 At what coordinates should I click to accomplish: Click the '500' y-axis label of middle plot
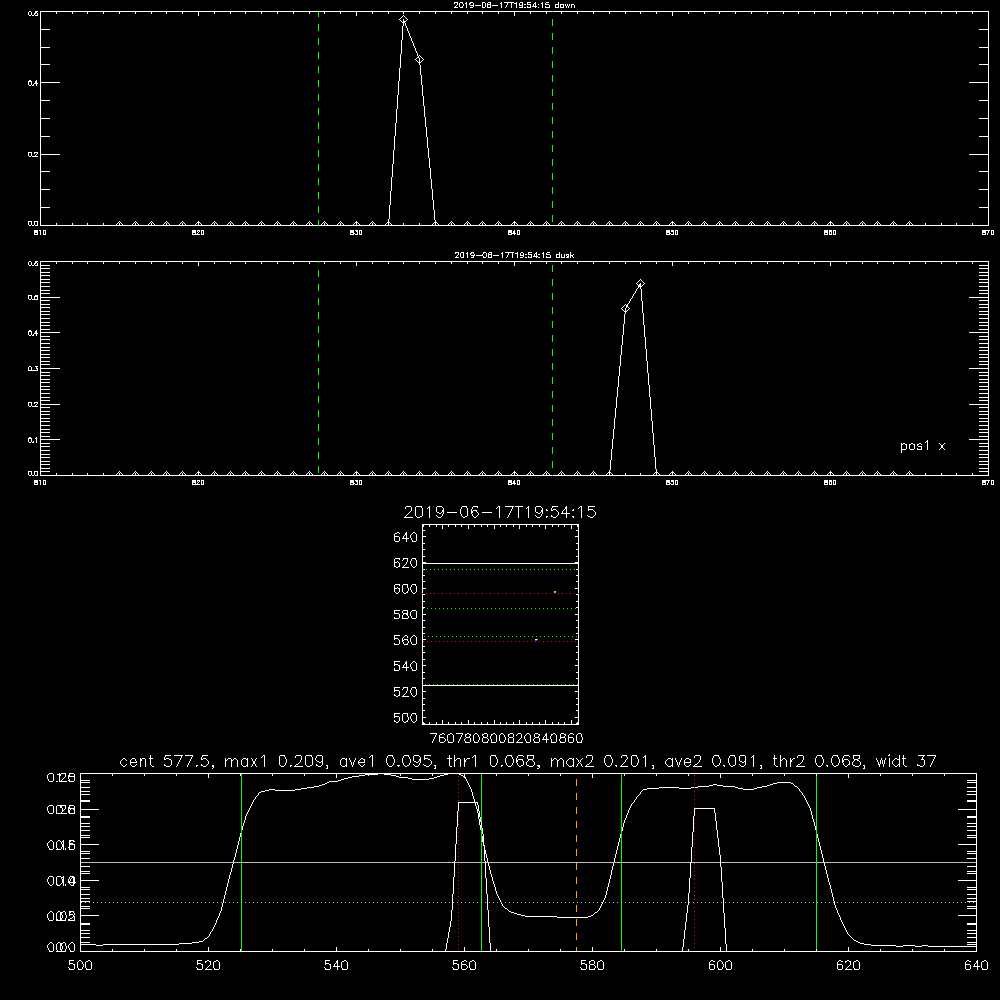[x=406, y=717]
